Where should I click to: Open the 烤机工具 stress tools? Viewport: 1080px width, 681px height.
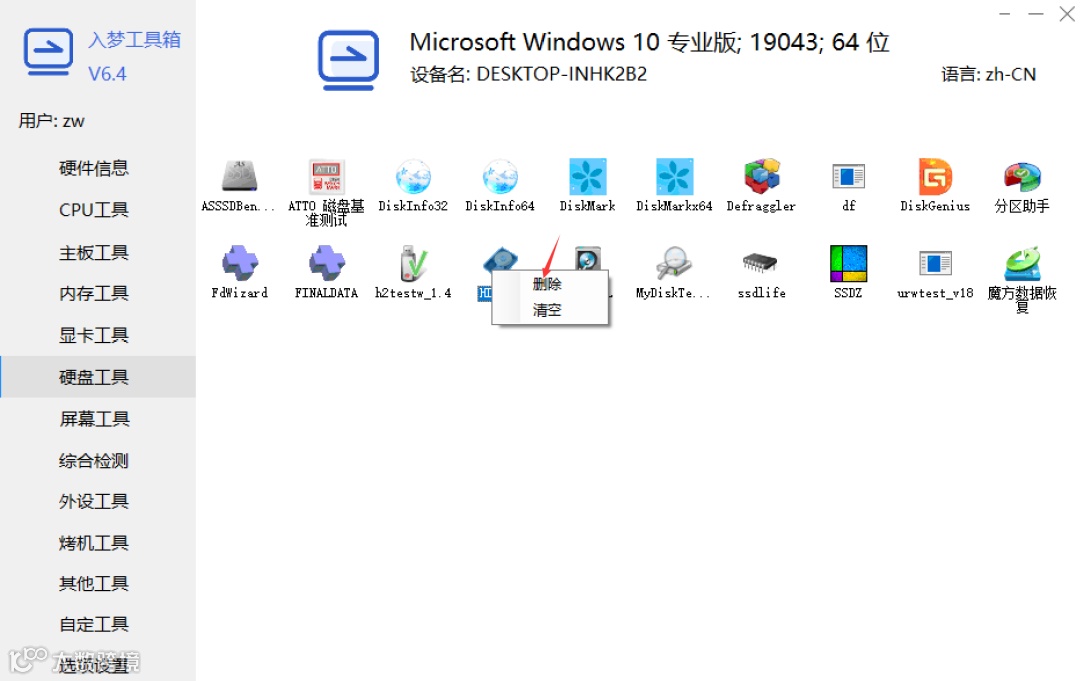98,543
